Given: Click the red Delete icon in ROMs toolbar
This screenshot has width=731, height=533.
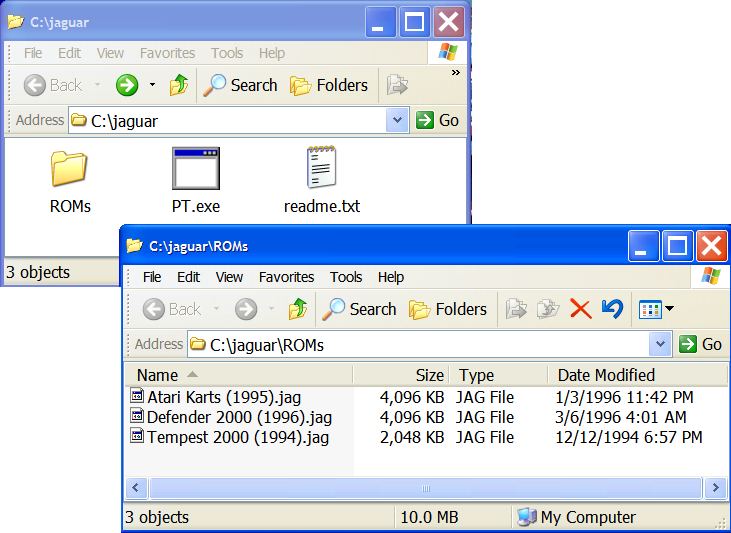Looking at the screenshot, I should pos(580,309).
